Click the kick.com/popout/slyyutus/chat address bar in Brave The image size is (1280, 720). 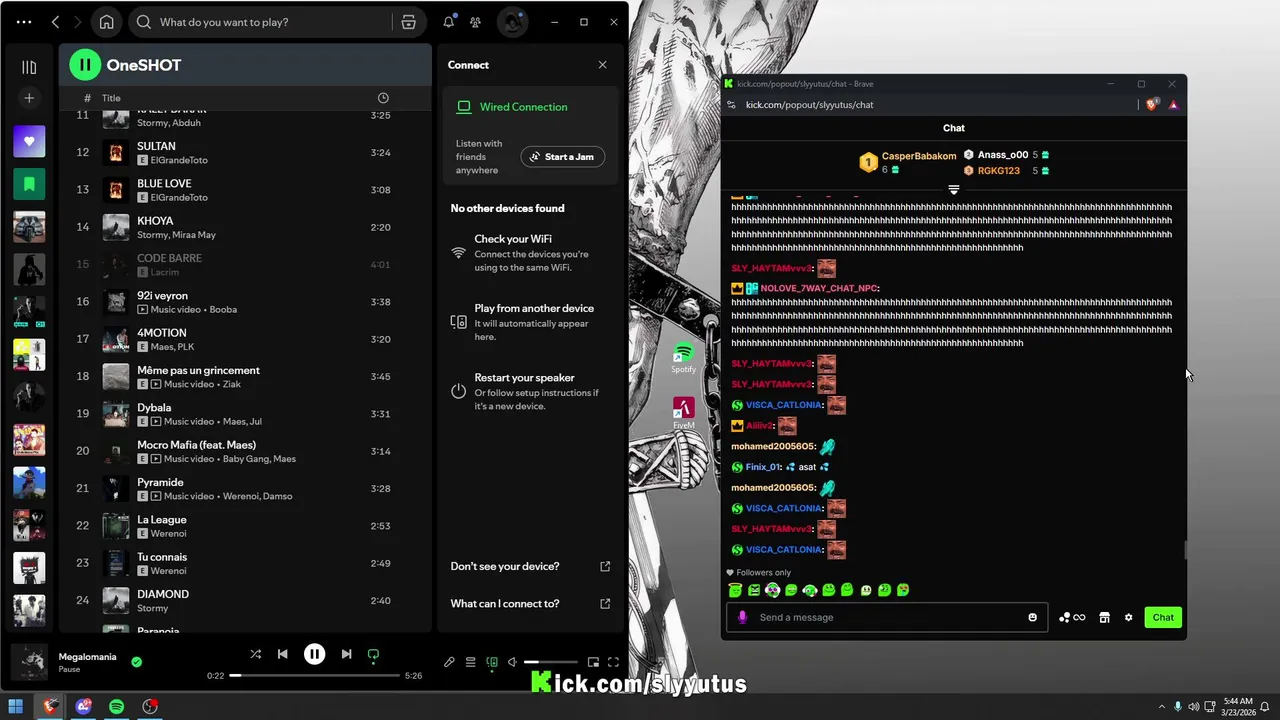809,105
